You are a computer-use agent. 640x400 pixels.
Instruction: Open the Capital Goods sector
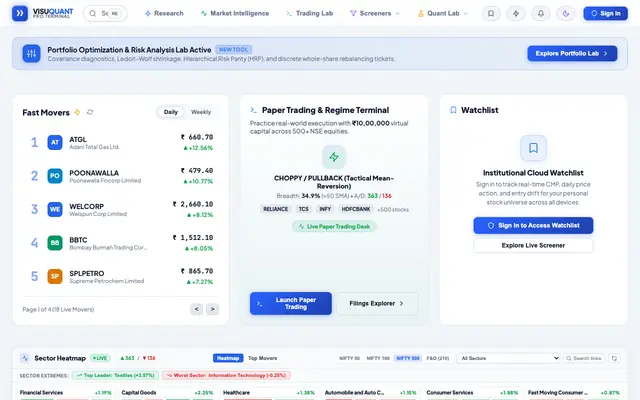(x=139, y=393)
